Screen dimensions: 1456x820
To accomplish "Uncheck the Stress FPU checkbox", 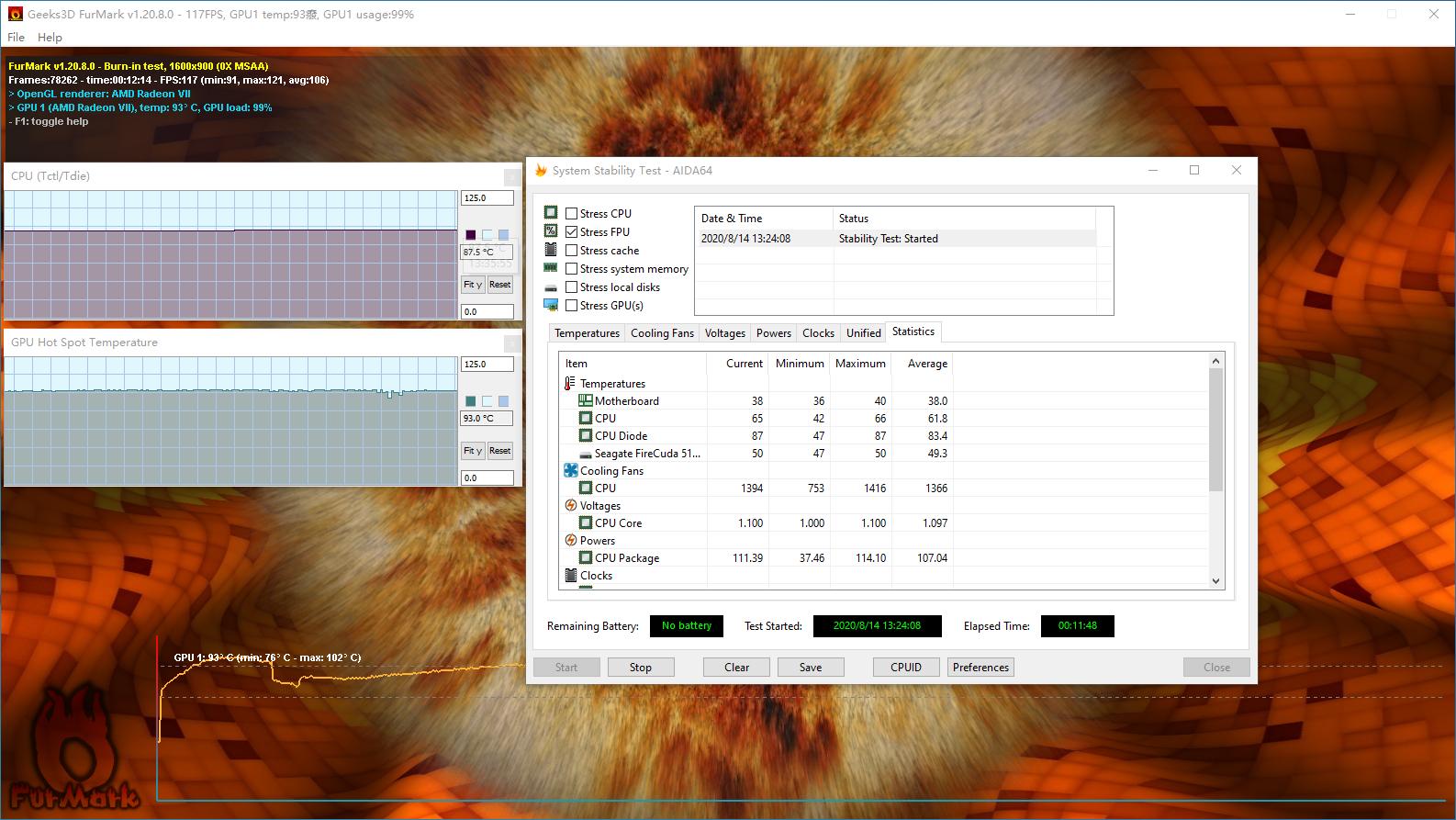I will 572,232.
